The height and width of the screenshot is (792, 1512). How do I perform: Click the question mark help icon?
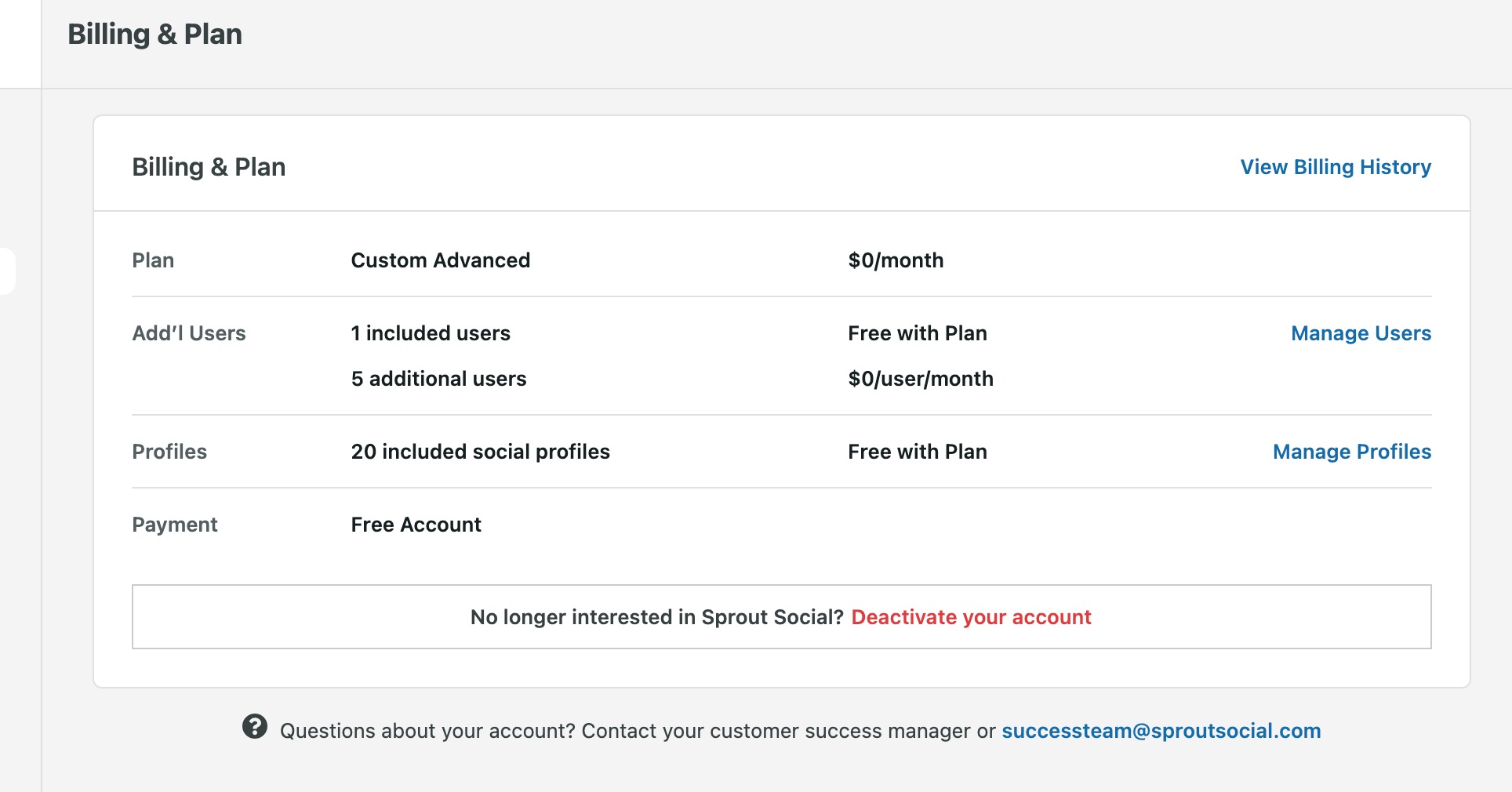(255, 727)
